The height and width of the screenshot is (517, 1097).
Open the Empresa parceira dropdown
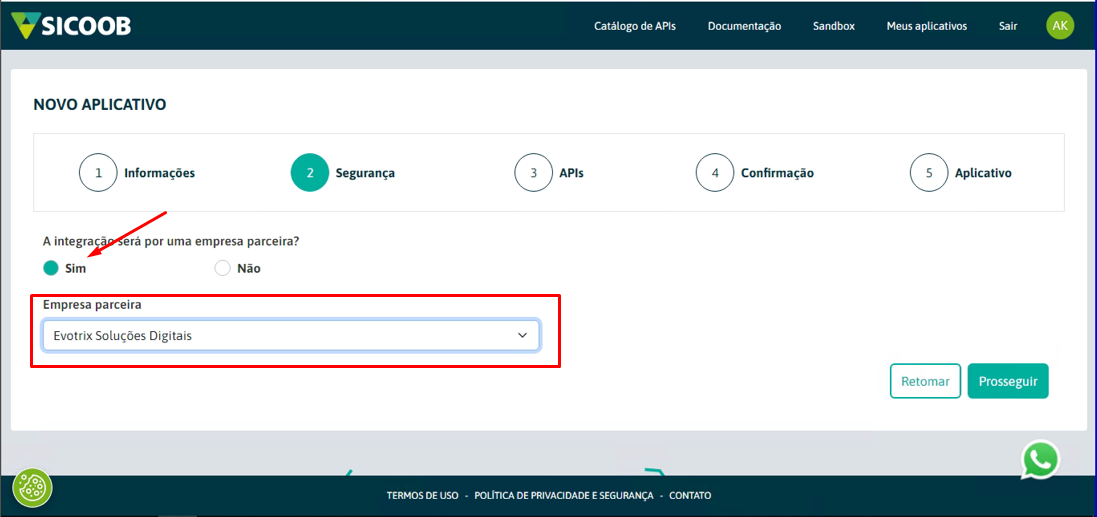click(x=290, y=336)
